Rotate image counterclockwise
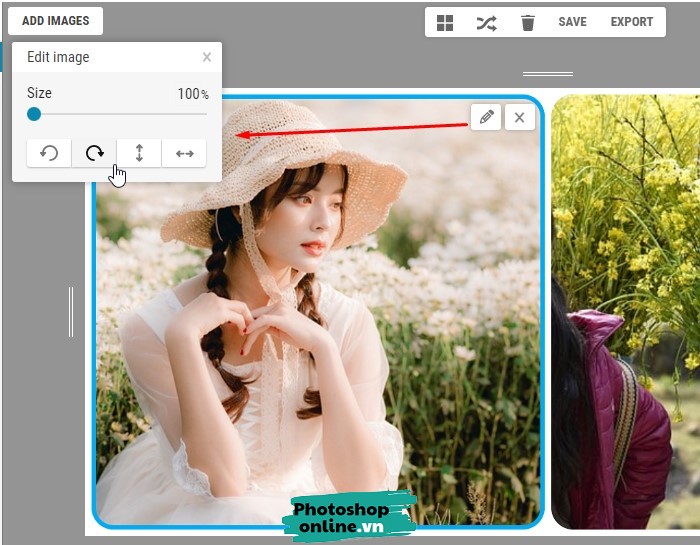Viewport: 700px width, 545px height. [49, 153]
